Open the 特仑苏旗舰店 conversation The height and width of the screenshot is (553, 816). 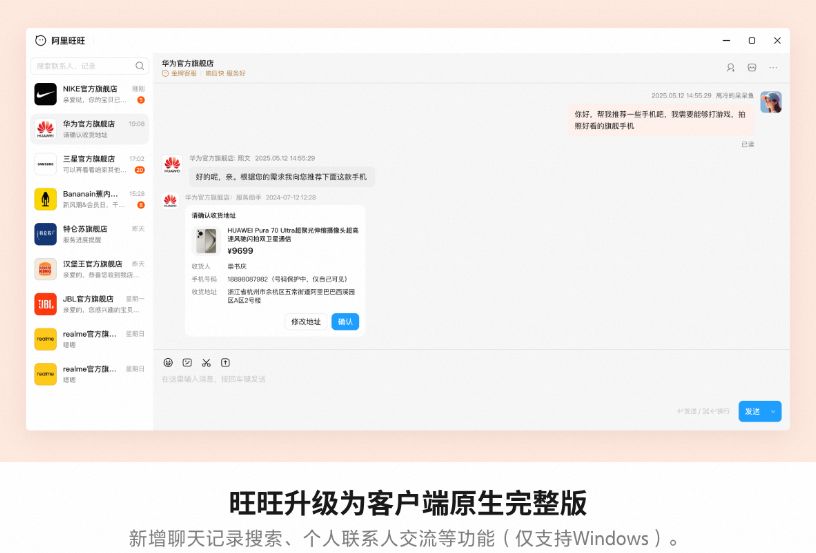click(x=90, y=234)
